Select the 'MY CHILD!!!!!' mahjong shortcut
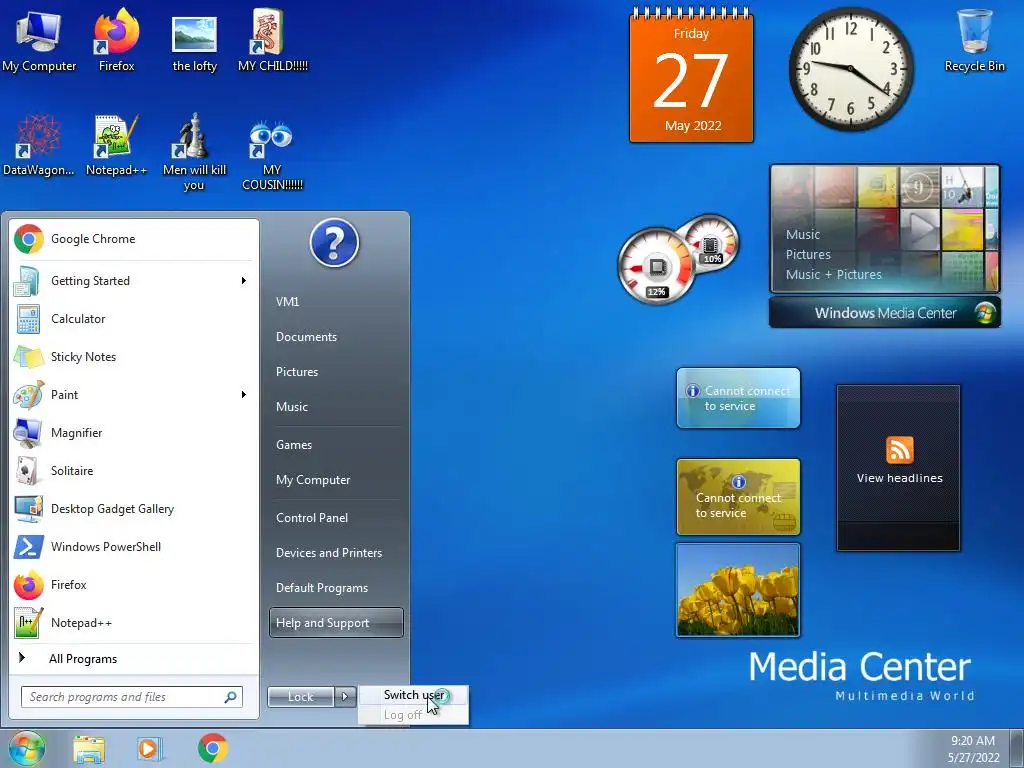 pos(272,40)
